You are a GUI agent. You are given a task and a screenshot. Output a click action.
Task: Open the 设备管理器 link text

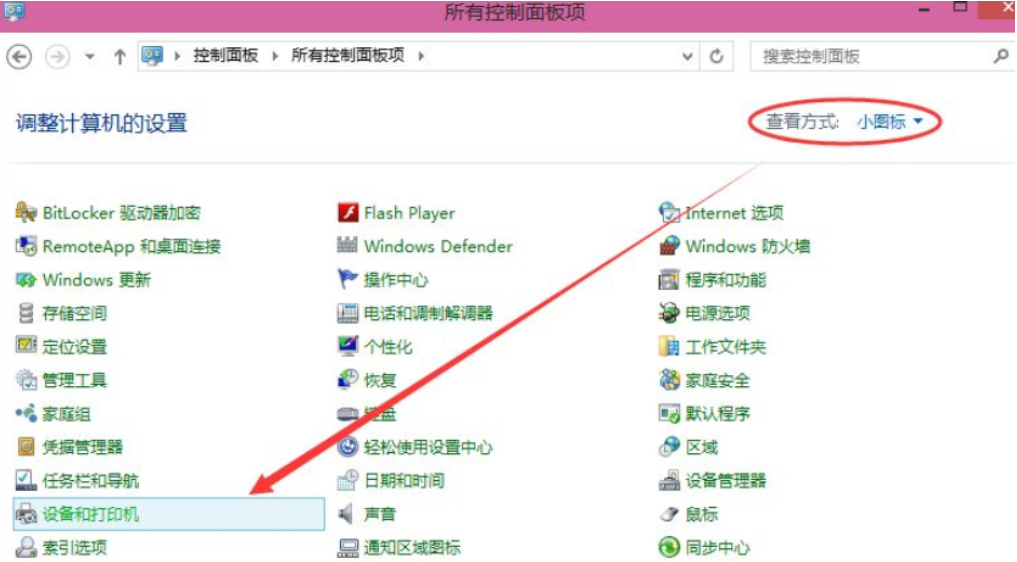726,480
